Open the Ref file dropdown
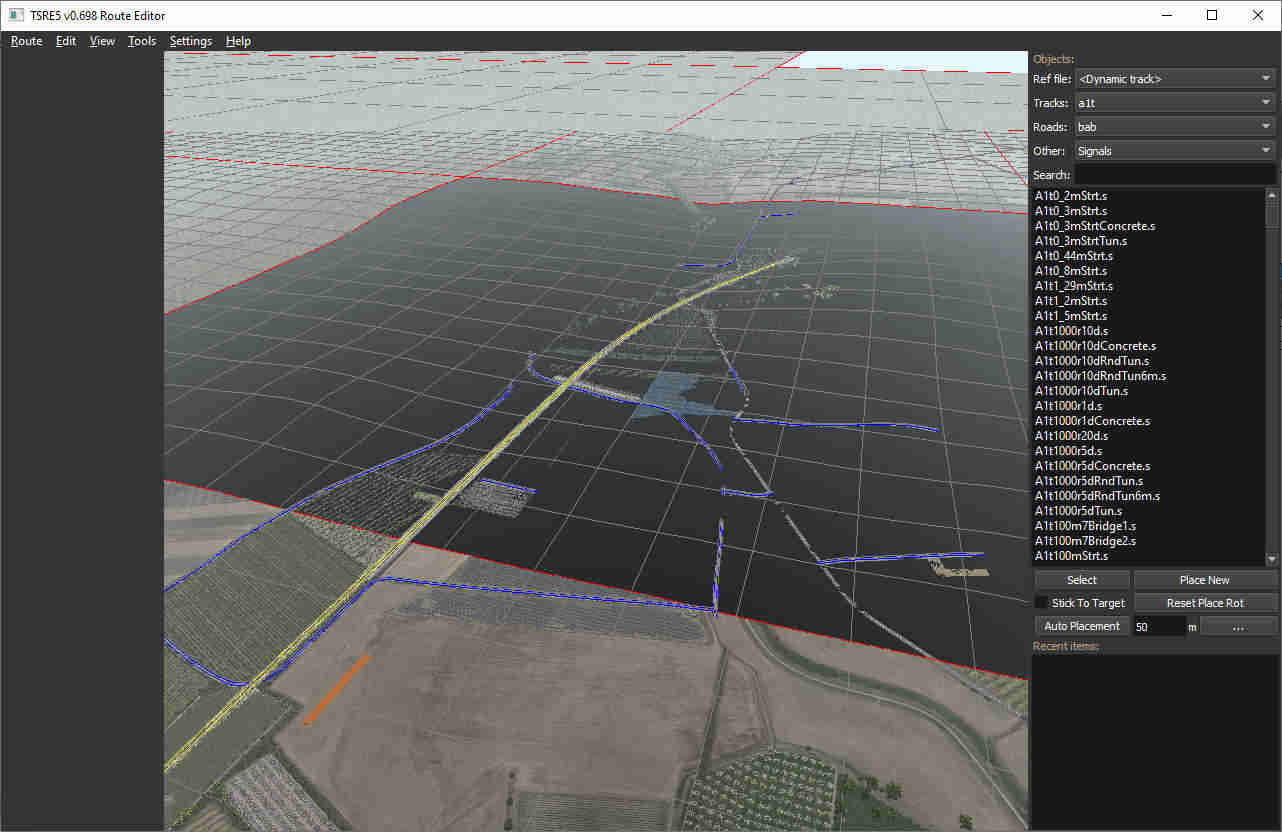The image size is (1282, 832). (x=1174, y=79)
